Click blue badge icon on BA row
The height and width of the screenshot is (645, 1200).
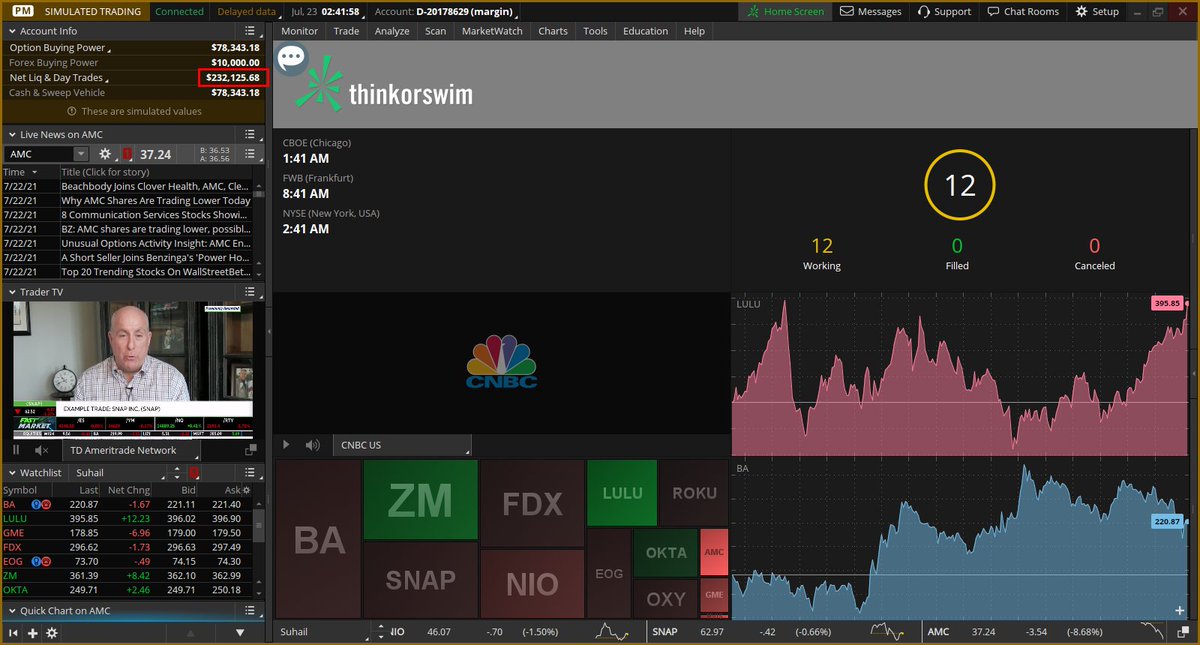pos(36,504)
